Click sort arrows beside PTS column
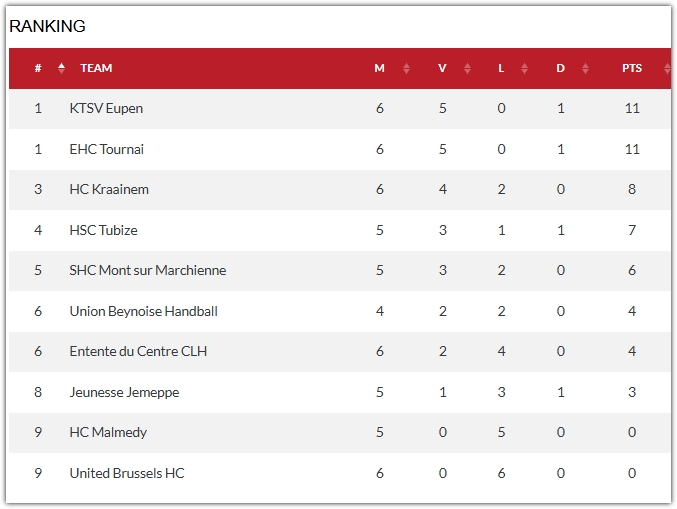The height and width of the screenshot is (509, 677). click(x=666, y=69)
